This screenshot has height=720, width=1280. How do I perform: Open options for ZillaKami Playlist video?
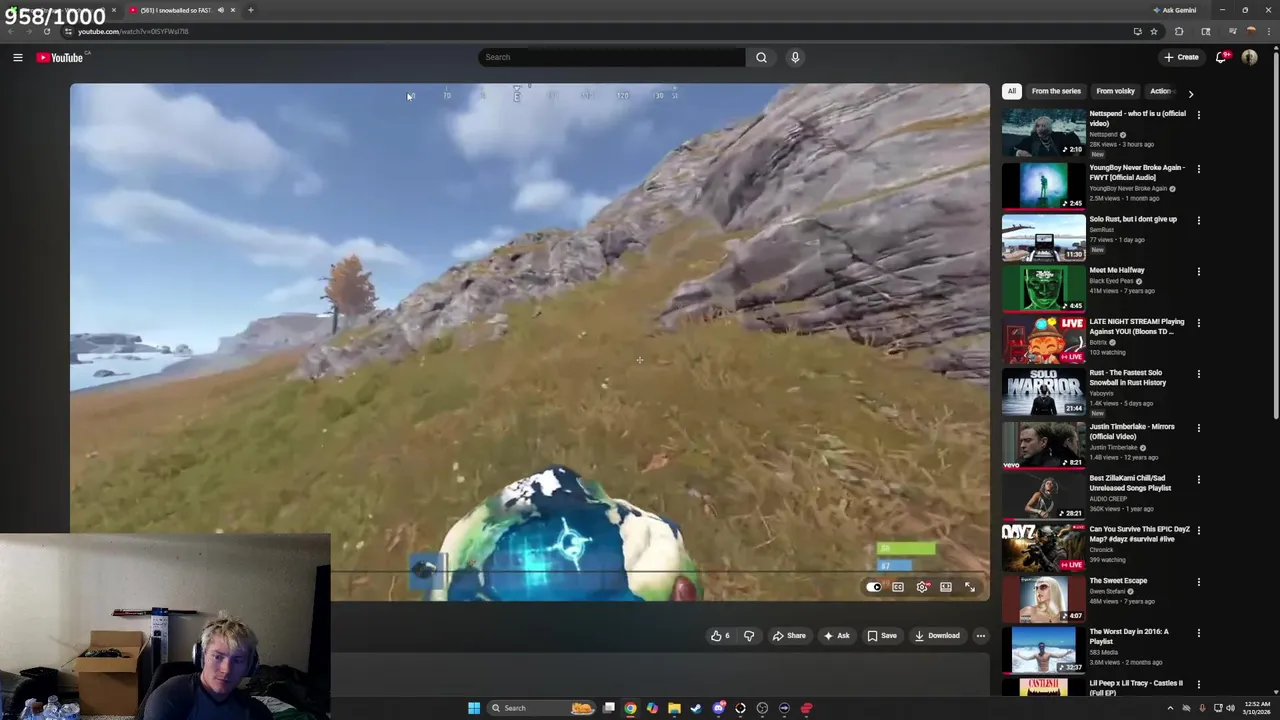tap(1199, 479)
